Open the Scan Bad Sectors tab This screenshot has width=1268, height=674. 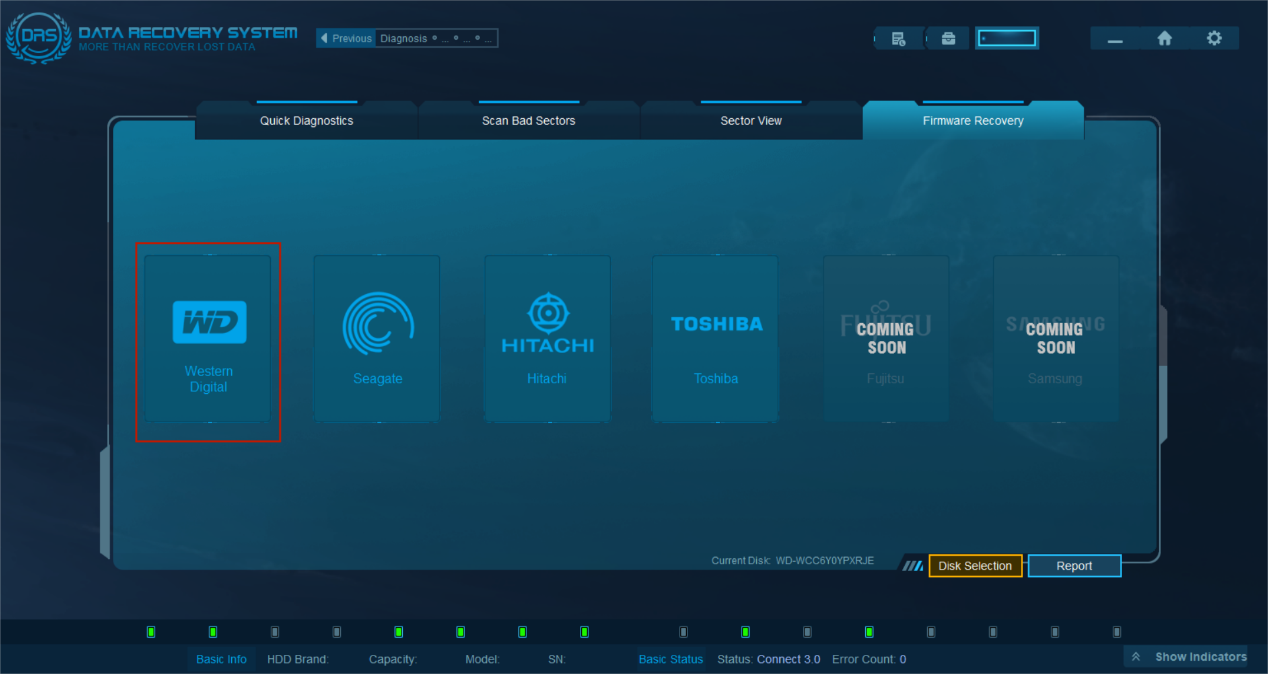point(529,120)
